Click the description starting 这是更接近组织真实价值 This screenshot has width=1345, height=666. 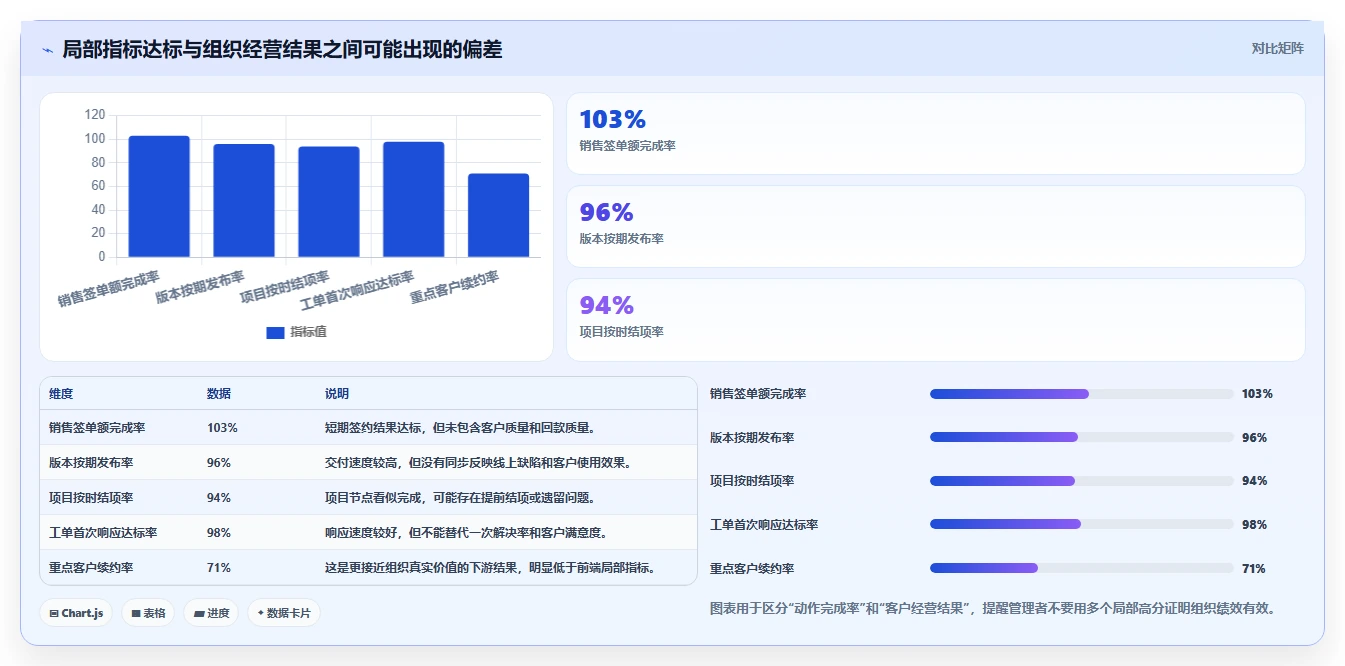click(x=491, y=568)
